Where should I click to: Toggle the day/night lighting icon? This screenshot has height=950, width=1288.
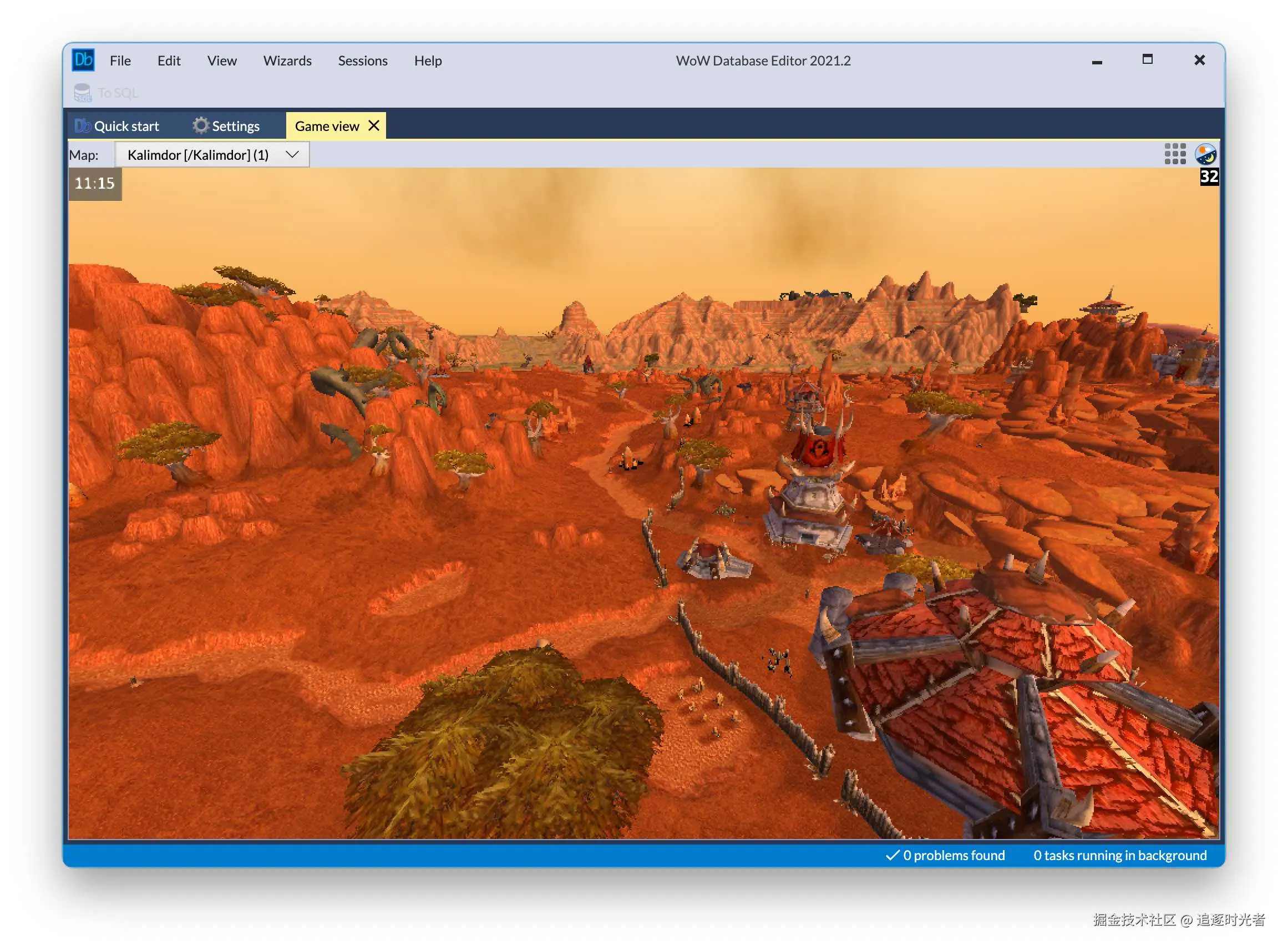(1205, 154)
